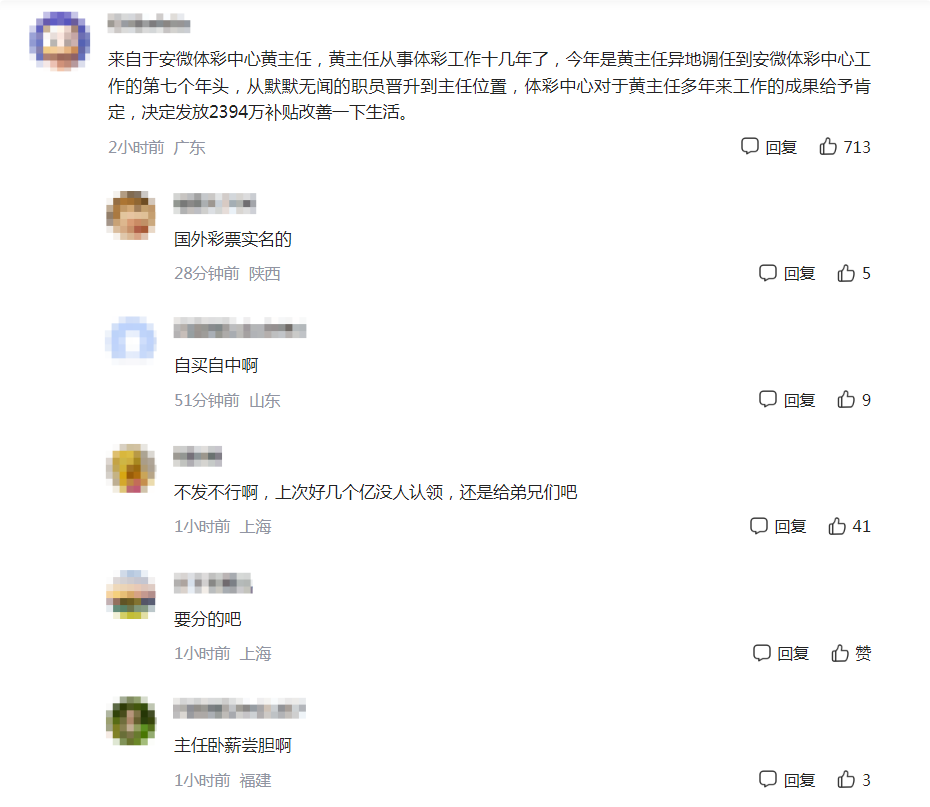Open username above 自买自中啊 comment
The image size is (930, 807).
(240, 328)
